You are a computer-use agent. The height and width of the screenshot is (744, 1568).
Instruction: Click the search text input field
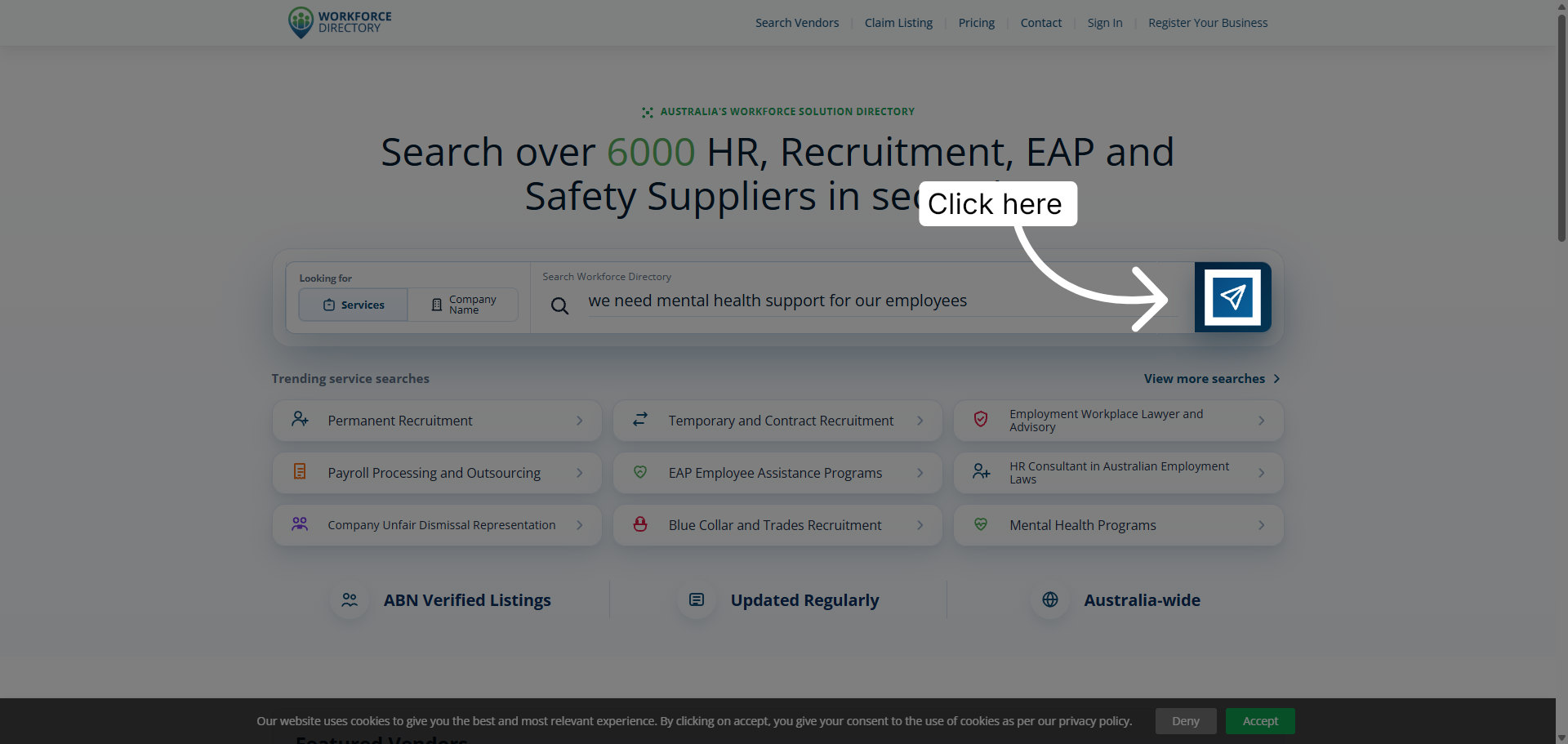click(x=882, y=301)
